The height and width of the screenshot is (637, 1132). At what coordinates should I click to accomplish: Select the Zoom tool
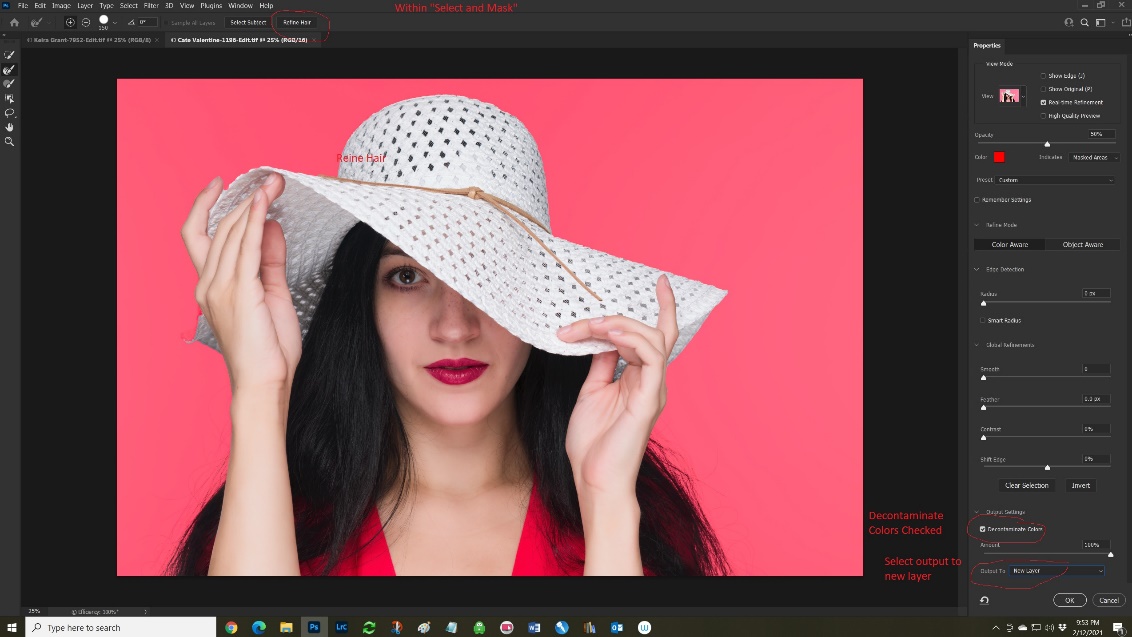pyautogui.click(x=9, y=142)
